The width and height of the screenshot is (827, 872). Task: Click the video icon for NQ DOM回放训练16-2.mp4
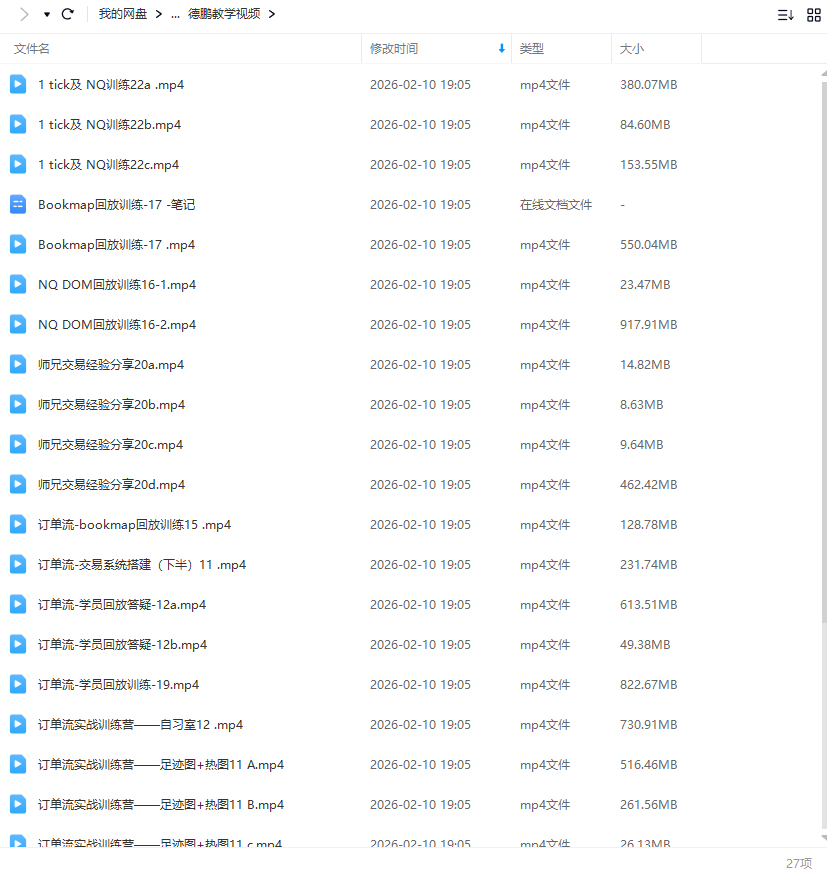point(18,325)
